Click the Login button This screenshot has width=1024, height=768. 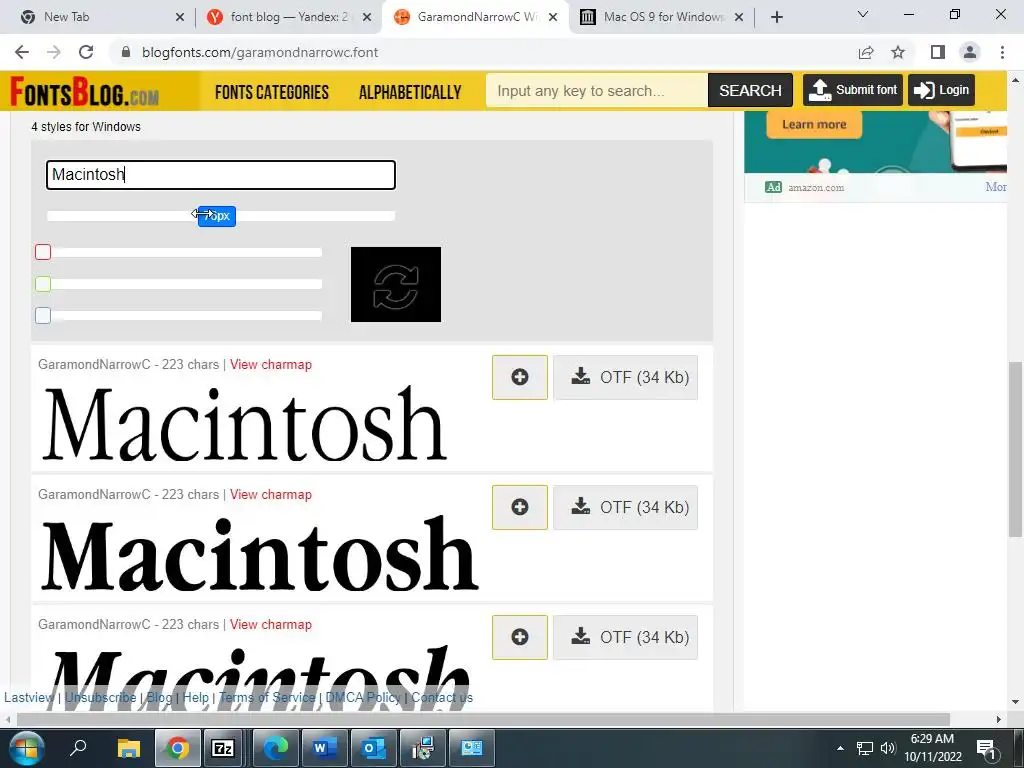[941, 90]
